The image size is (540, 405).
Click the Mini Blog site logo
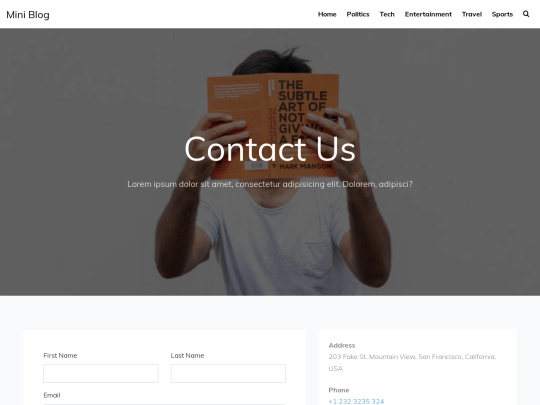pos(28,15)
